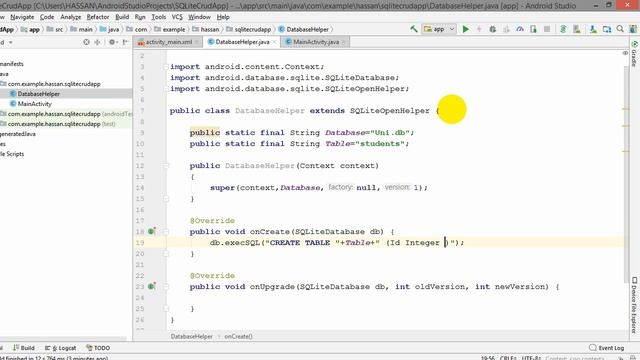Open the Tools menu
Viewport: 640px width, 360px height.
click(159, 17)
